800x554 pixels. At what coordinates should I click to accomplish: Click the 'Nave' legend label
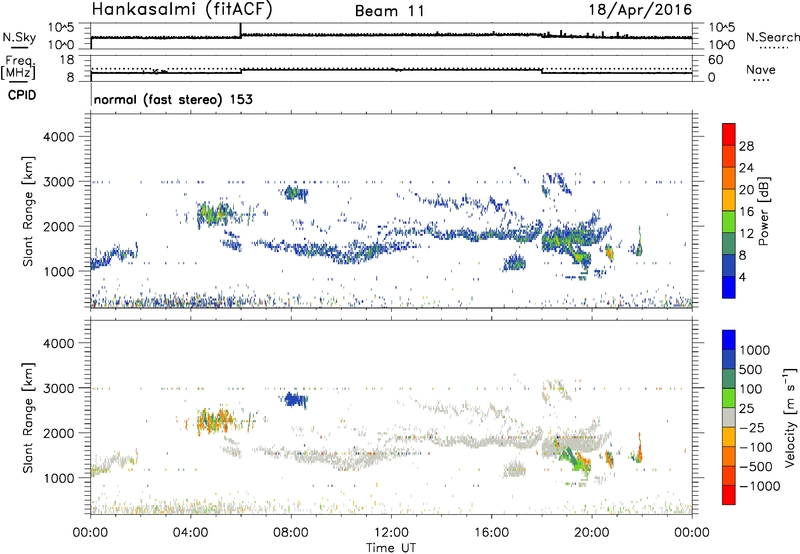pyautogui.click(x=760, y=70)
